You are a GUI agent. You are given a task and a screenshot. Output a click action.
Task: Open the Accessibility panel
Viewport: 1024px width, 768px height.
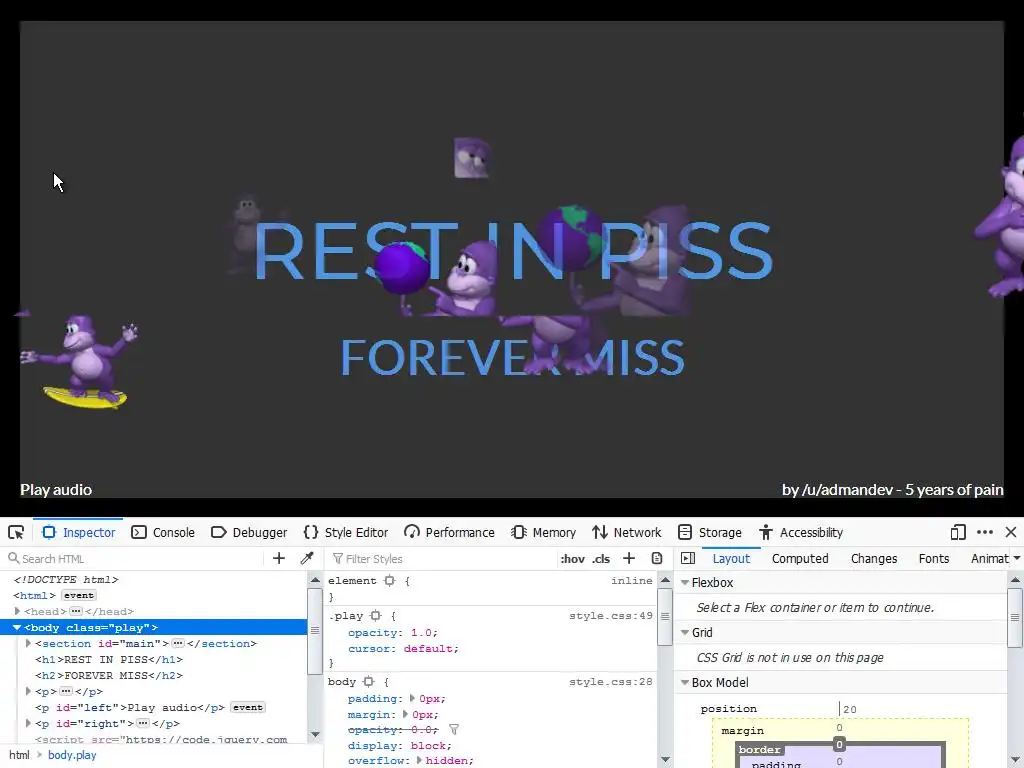801,532
